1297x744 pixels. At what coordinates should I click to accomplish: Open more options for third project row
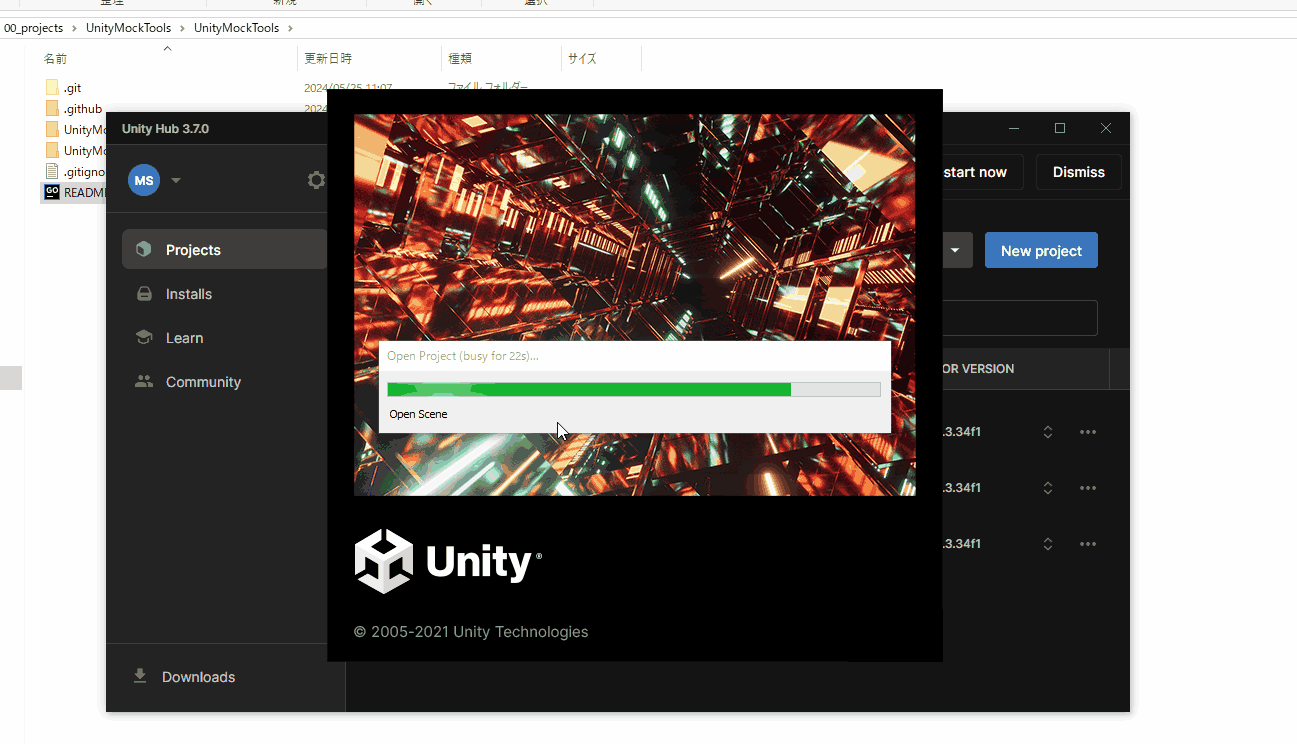[x=1088, y=544]
